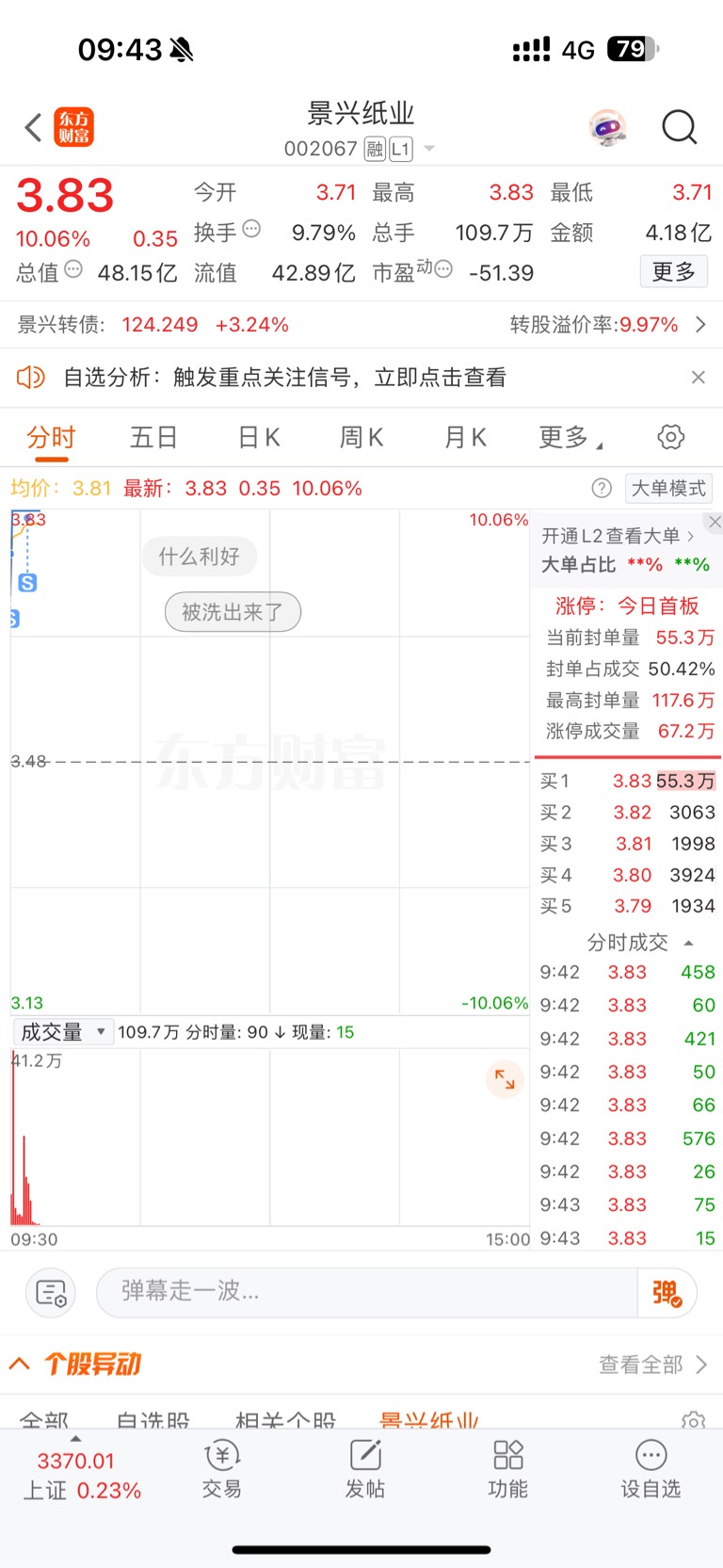The image size is (723, 1568).
Task: Tap 涨停: 今日首板 label
Action: coord(627,606)
